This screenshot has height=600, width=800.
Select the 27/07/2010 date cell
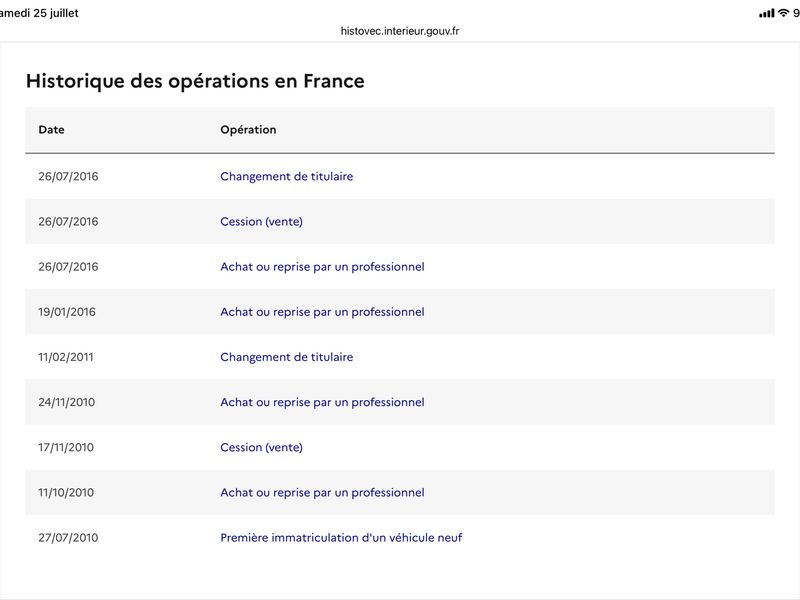point(68,538)
